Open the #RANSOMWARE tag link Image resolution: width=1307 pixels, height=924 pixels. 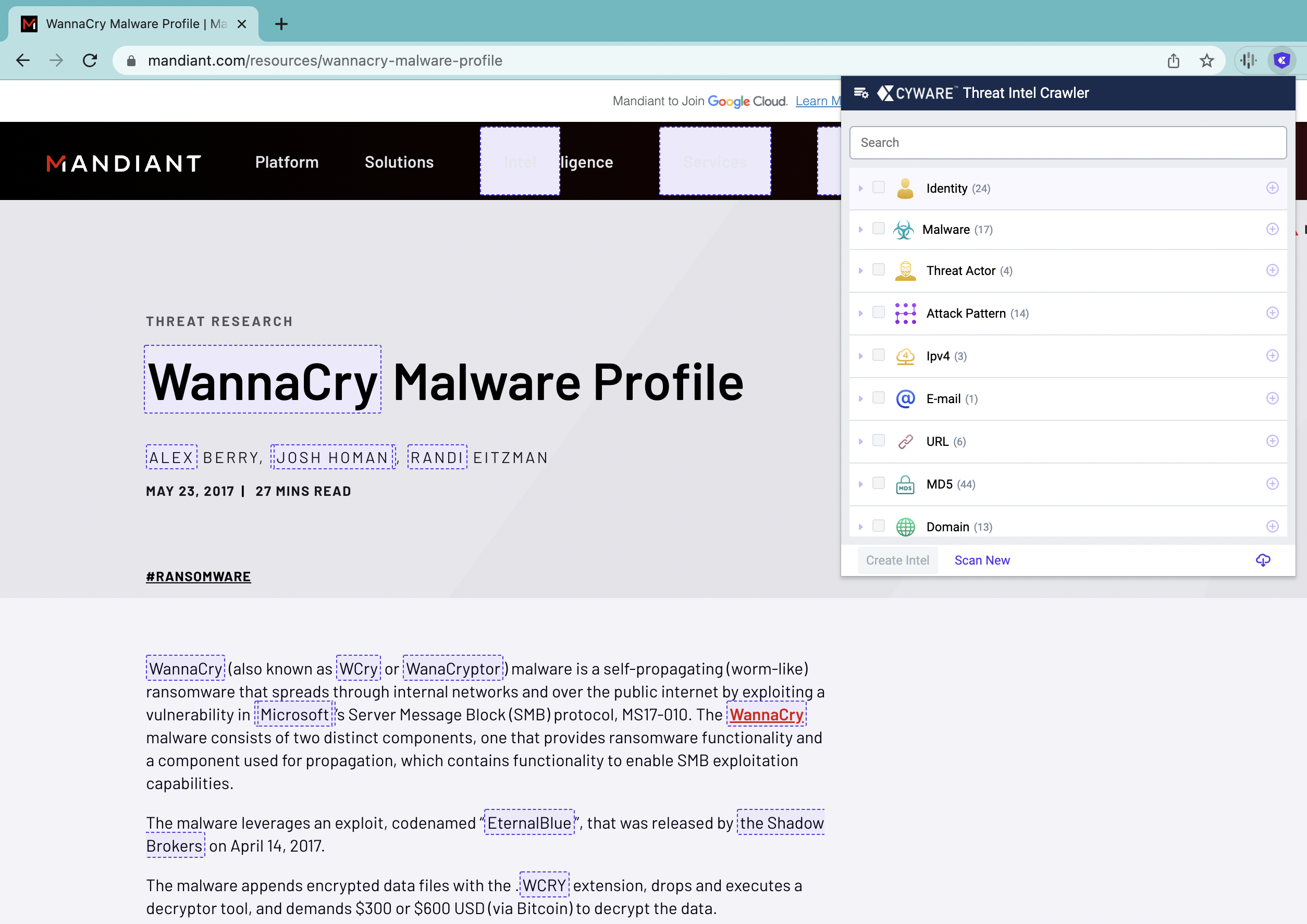198,577
